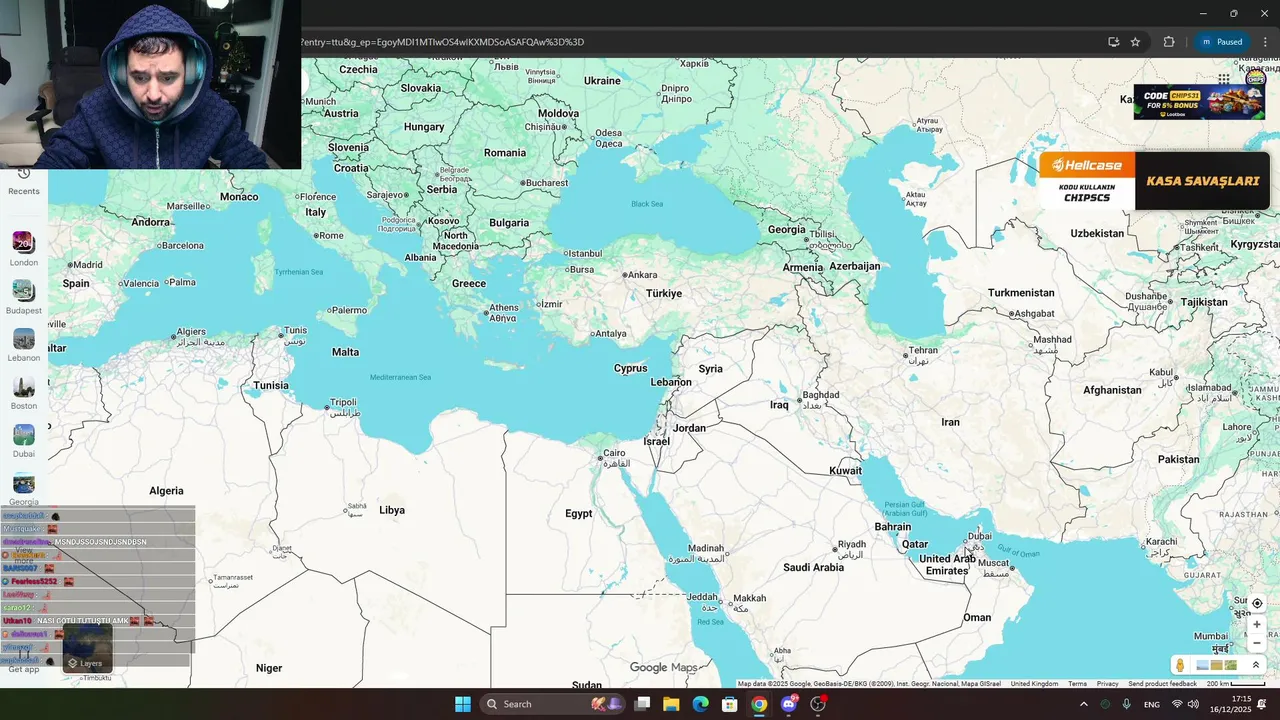Zoom in with the plus button
Viewport: 1280px width, 720px height.
click(x=1257, y=624)
